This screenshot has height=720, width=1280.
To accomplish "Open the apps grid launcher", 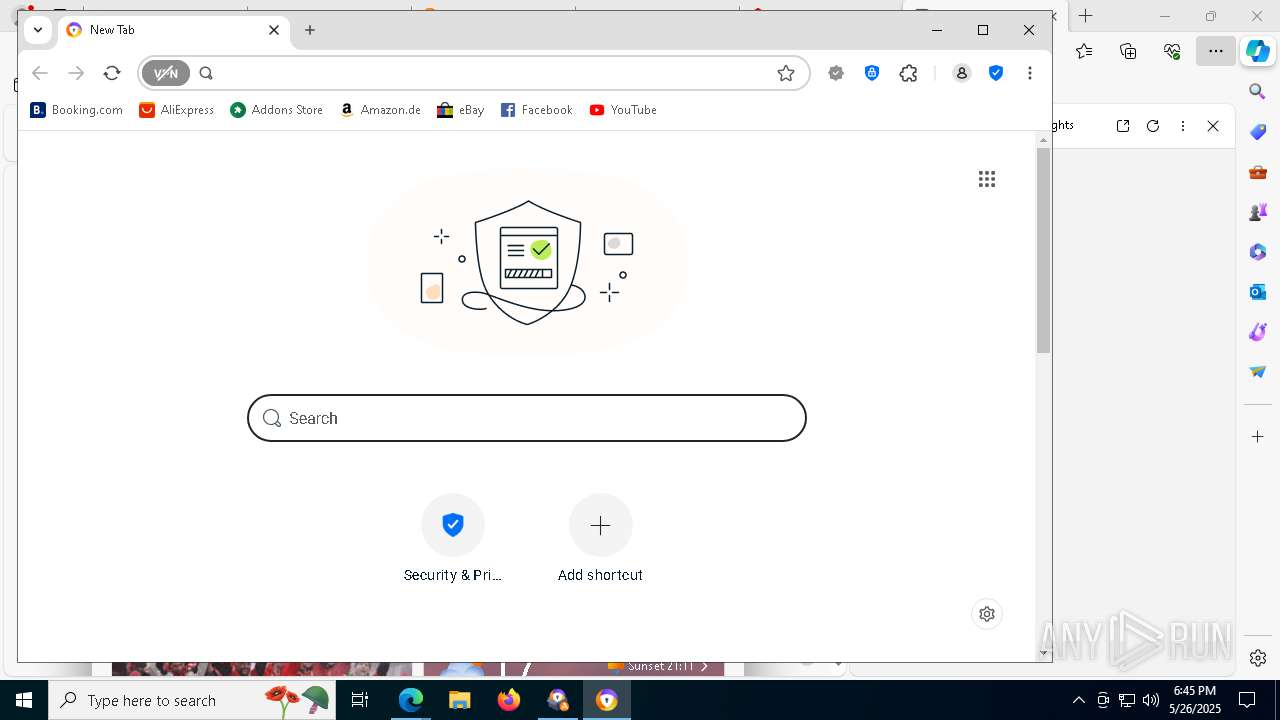I will point(987,179).
